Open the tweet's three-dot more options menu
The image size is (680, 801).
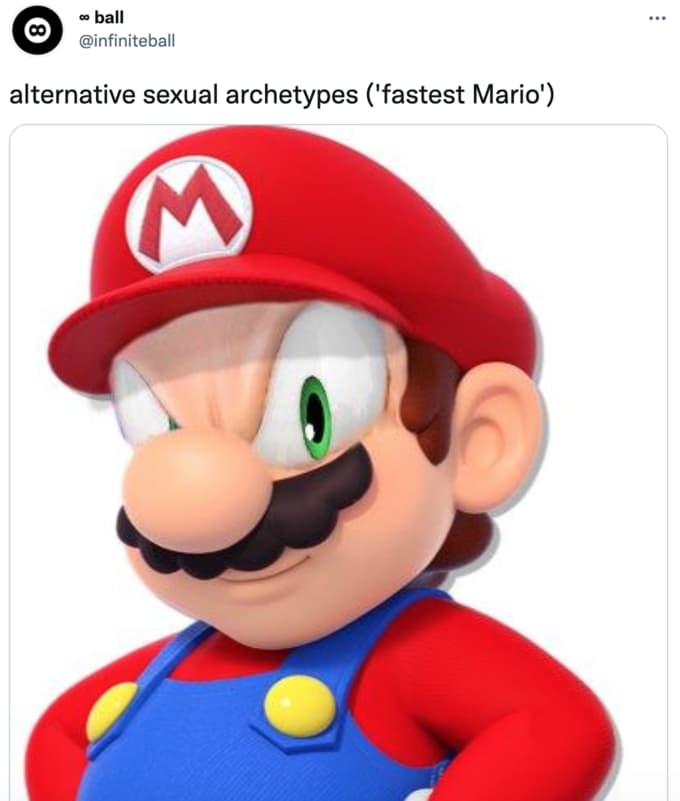click(x=657, y=18)
